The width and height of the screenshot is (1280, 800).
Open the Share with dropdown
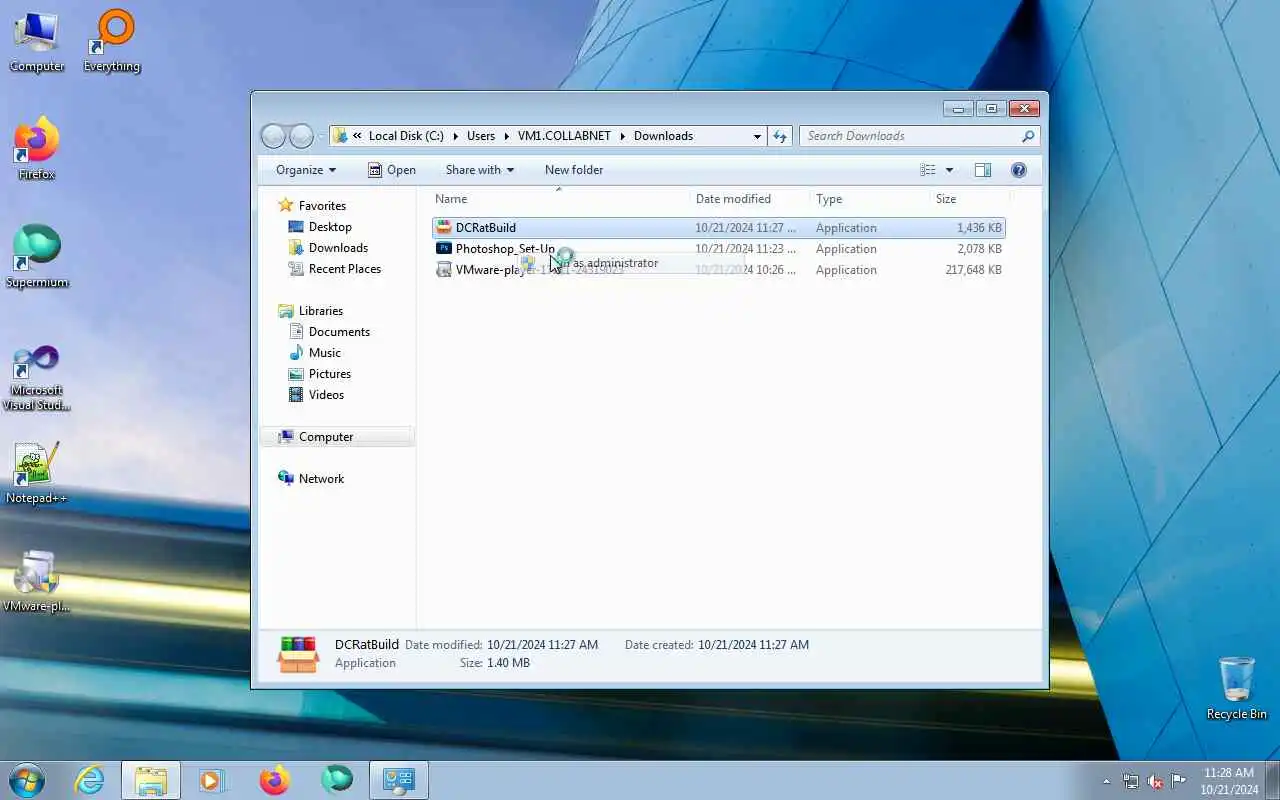pos(479,170)
